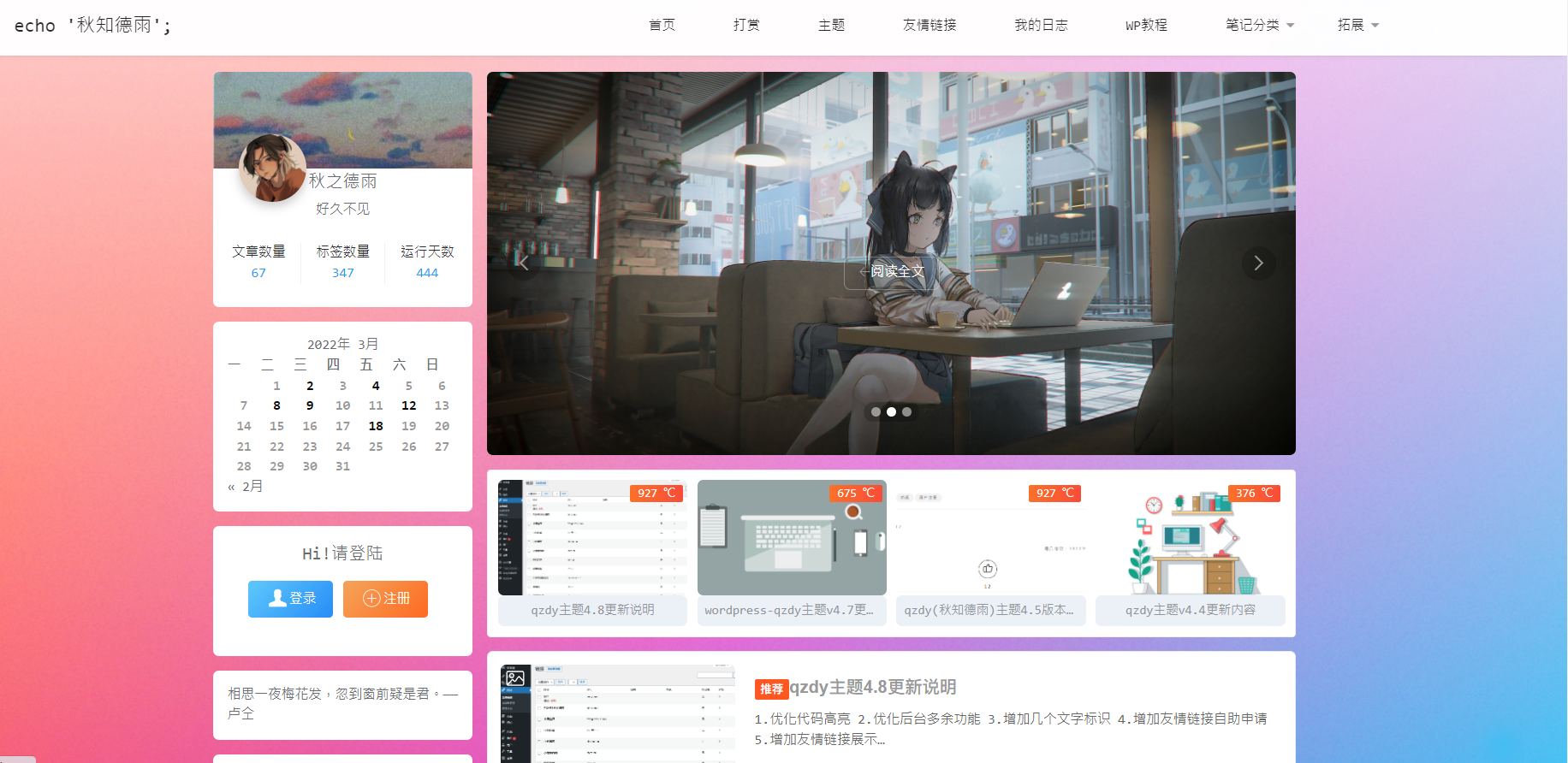Click the article title qzdy主题4.8更新说明 in list

[x=873, y=688]
